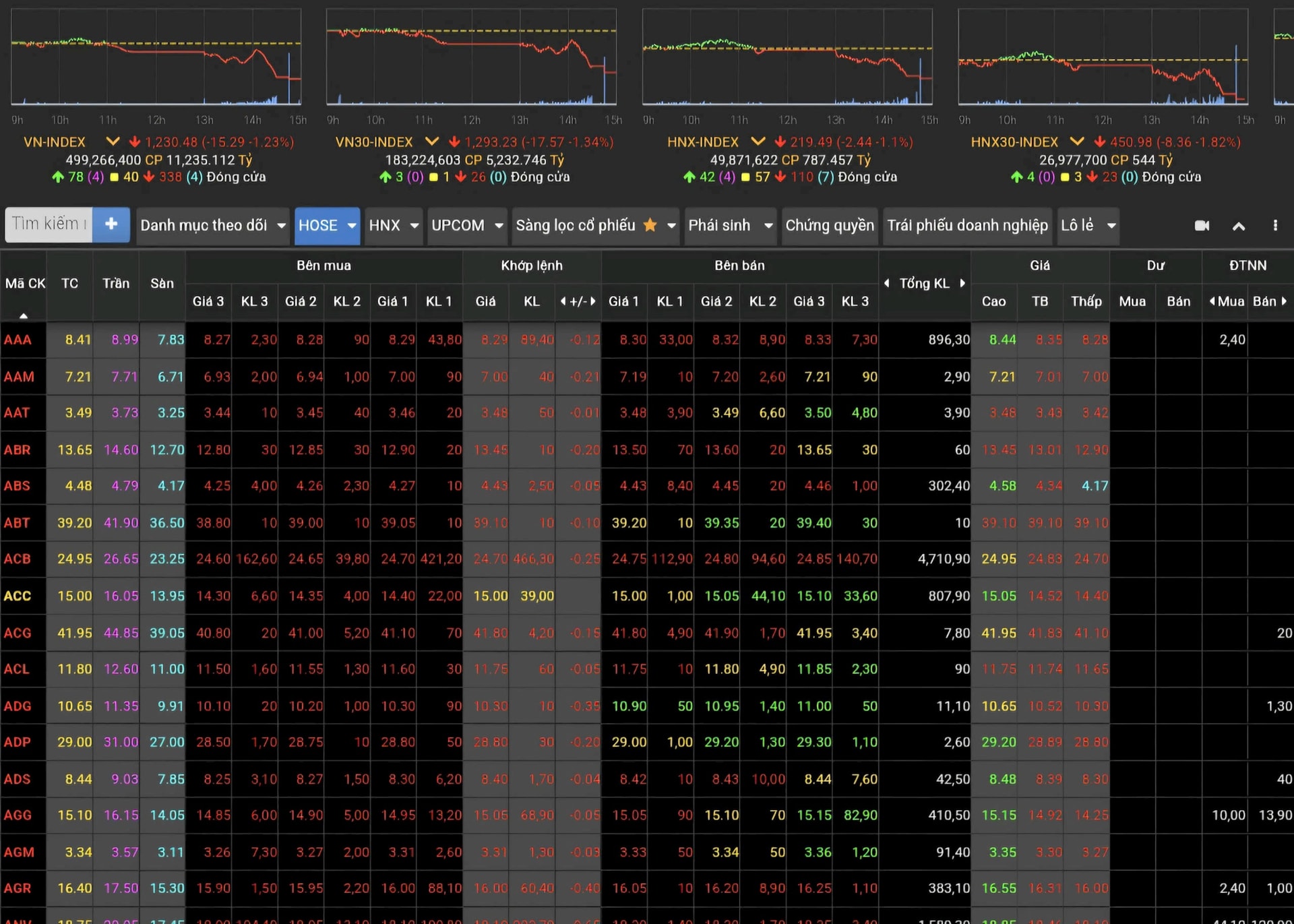
Task: Click the VN-INDEX chart thumbnail
Action: point(156,57)
